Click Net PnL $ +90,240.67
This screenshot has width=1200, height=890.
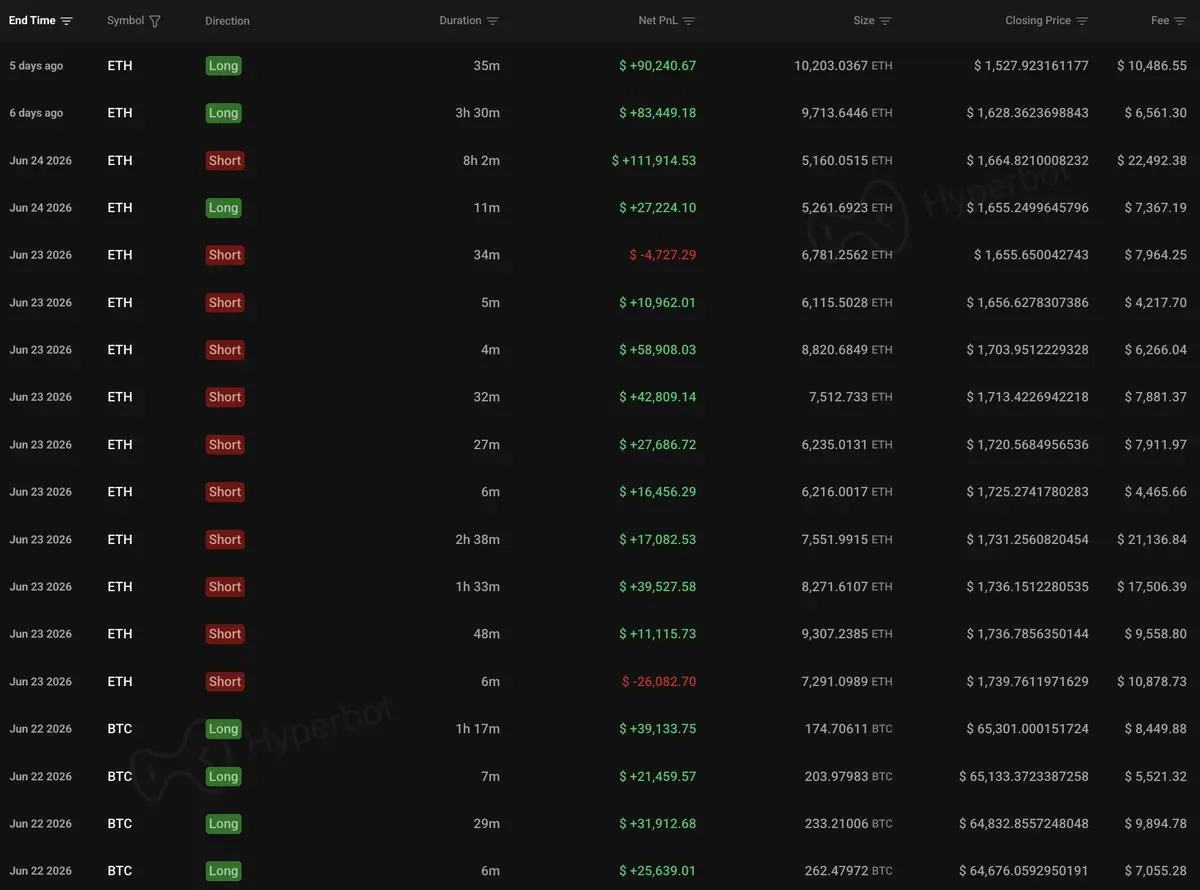(657, 66)
